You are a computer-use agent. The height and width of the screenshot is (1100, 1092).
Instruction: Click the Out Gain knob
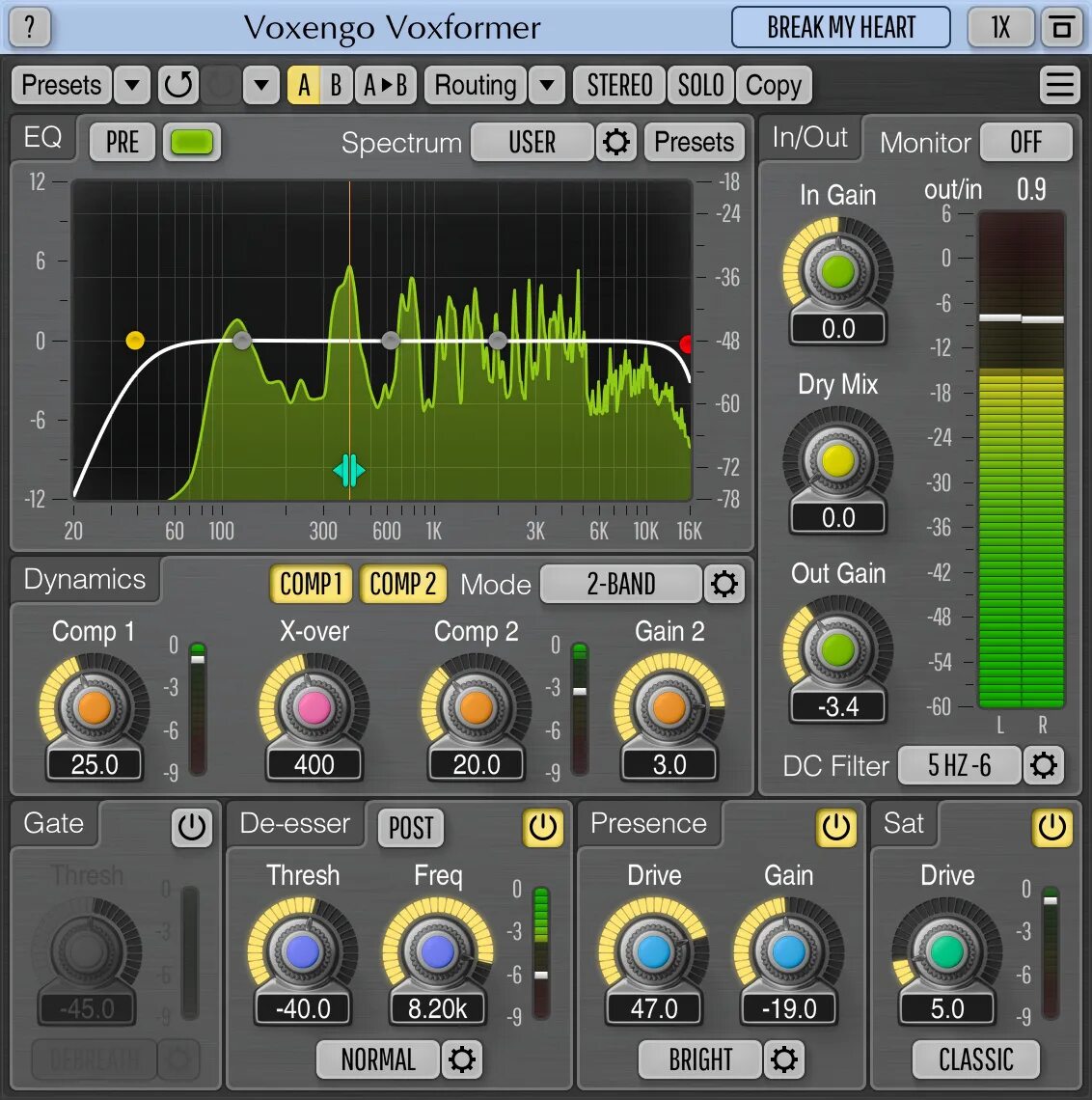pyautogui.click(x=837, y=649)
